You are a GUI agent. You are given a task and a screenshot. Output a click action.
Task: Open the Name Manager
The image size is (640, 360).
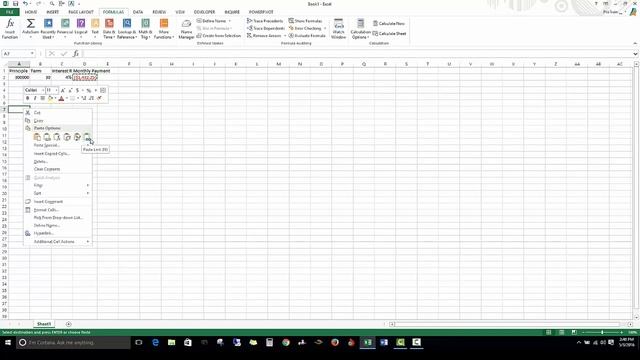click(186, 29)
